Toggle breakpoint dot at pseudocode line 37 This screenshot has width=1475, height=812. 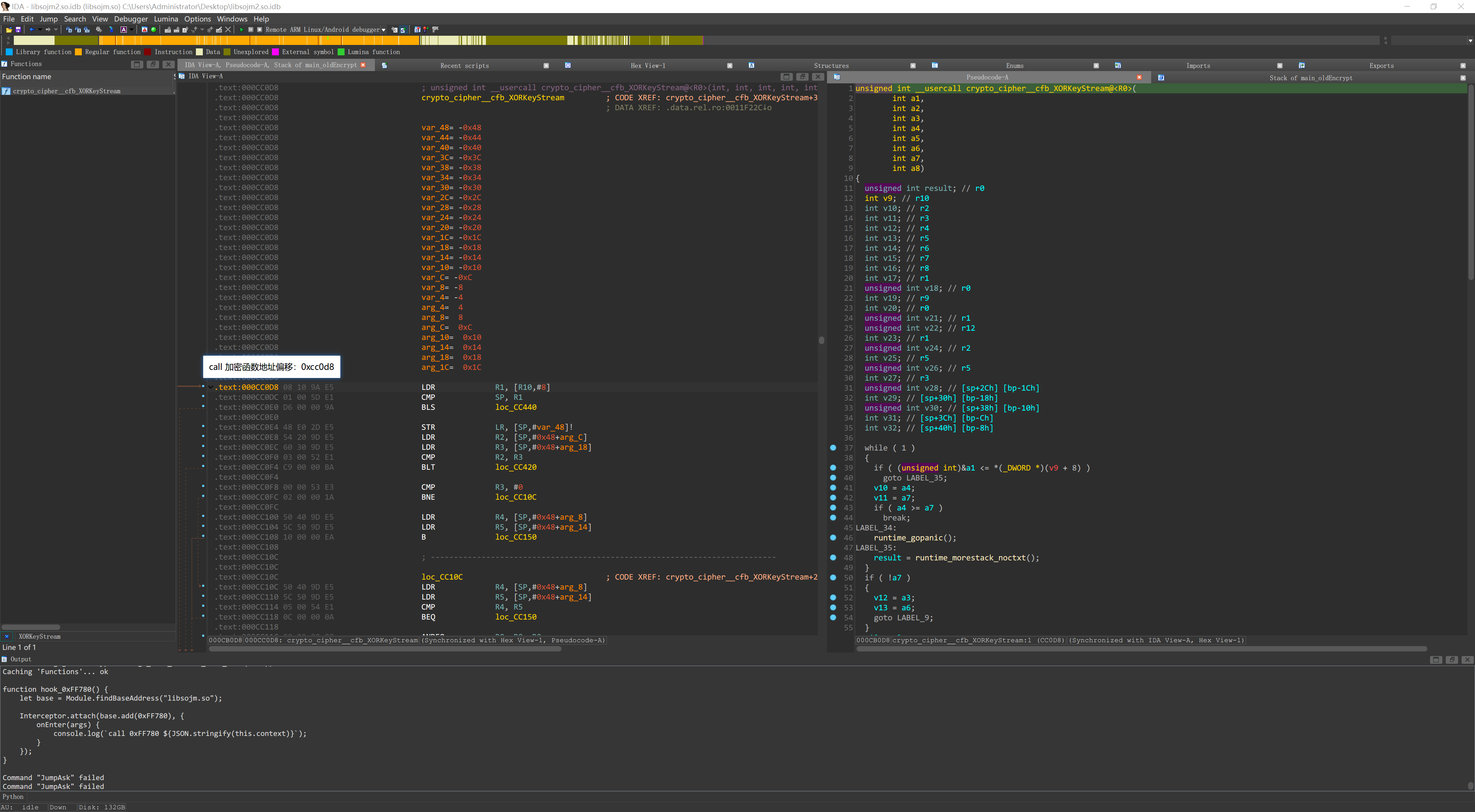[833, 448]
